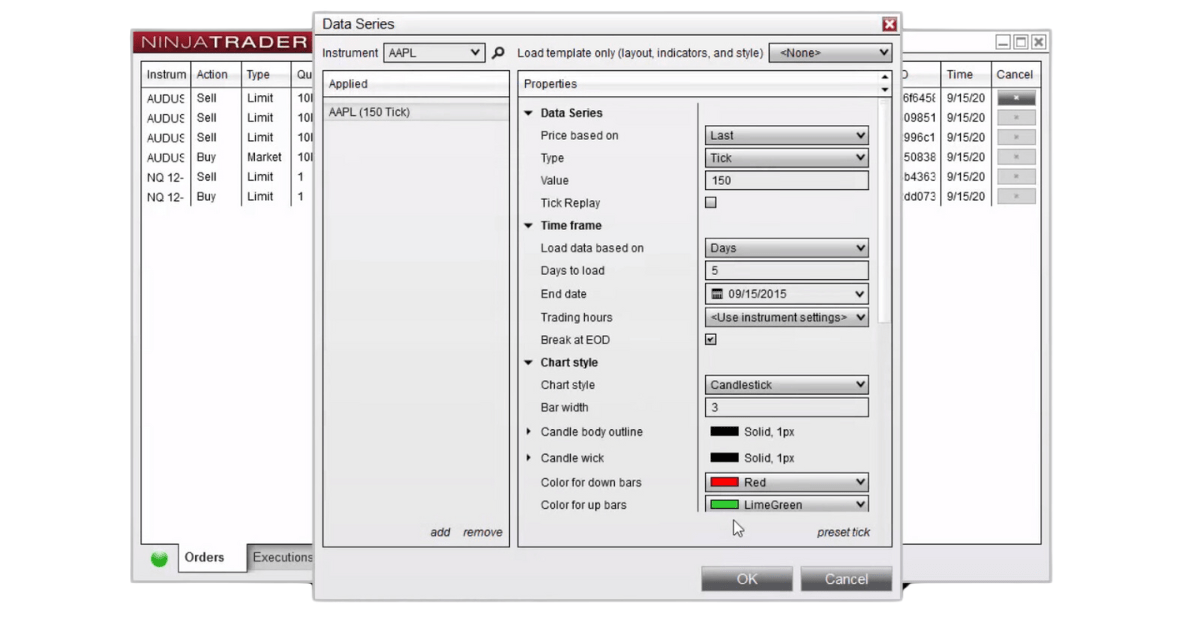Screen dimensions: 1200x628
Task: Maximize the NinjaTrader orders window
Action: click(x=1021, y=42)
